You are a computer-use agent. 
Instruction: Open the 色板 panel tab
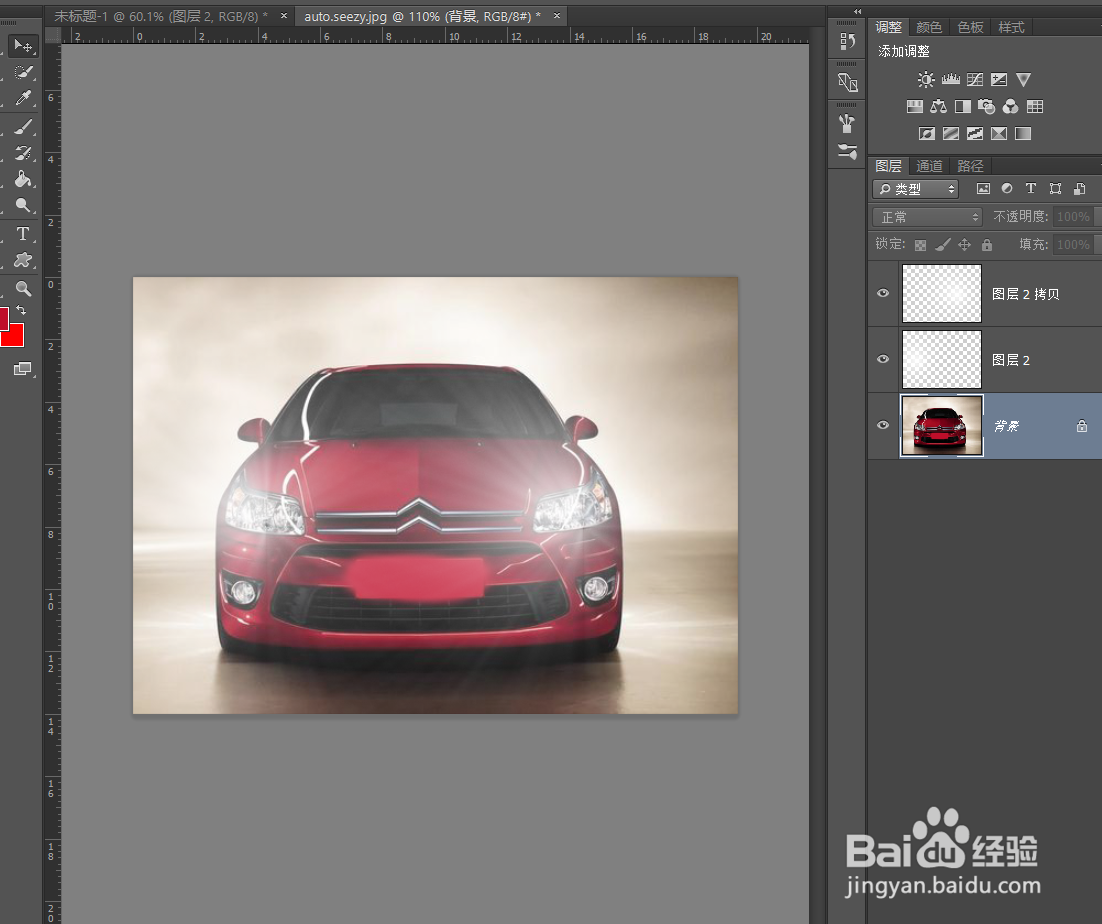point(970,27)
